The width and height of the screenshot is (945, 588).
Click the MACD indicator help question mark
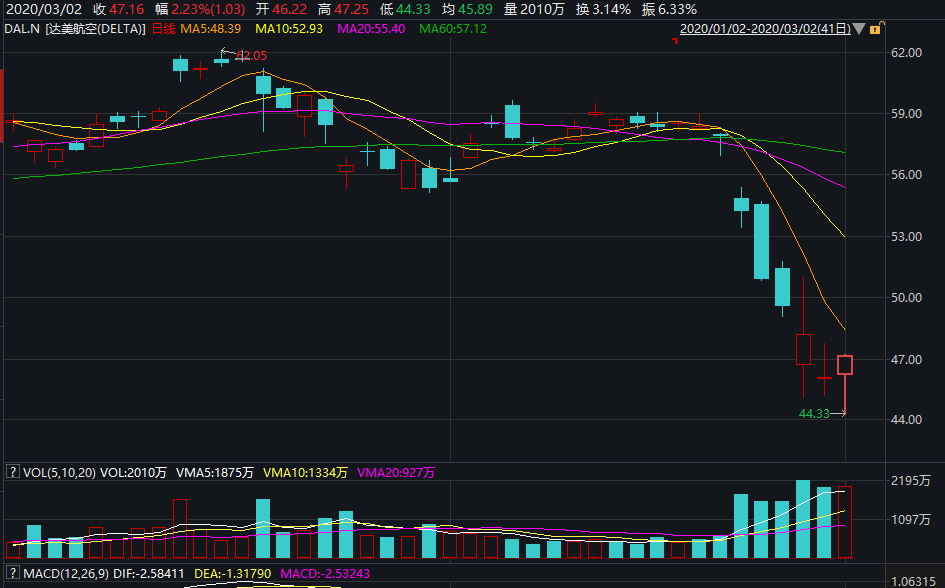click(13, 573)
